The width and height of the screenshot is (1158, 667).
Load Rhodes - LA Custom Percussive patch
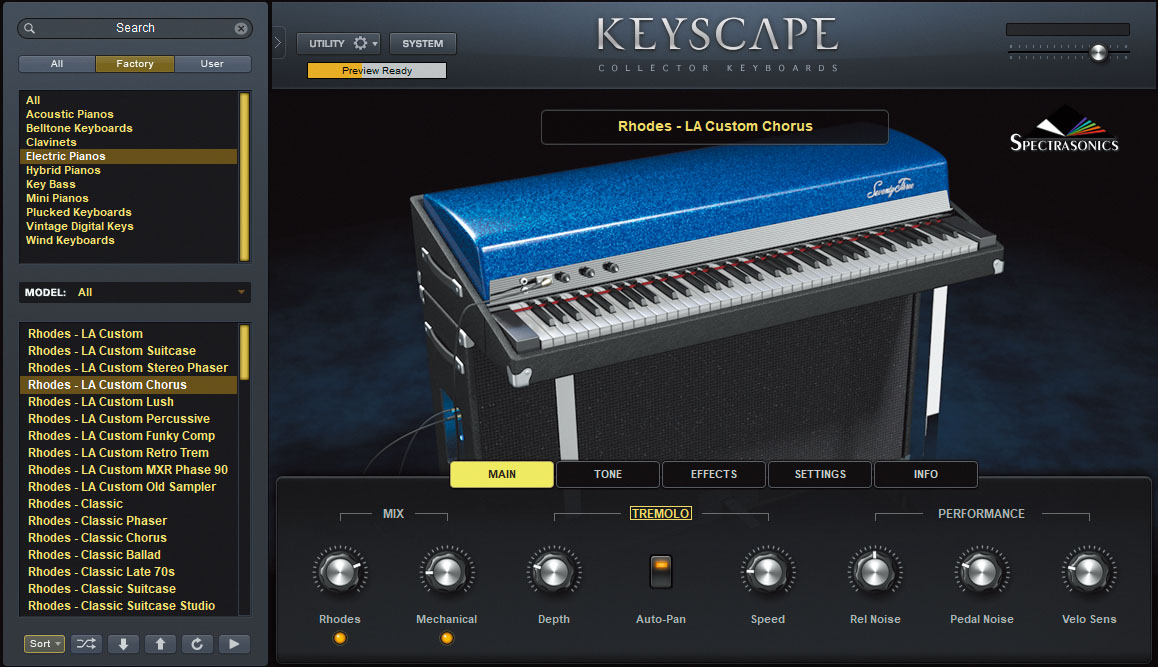129,419
